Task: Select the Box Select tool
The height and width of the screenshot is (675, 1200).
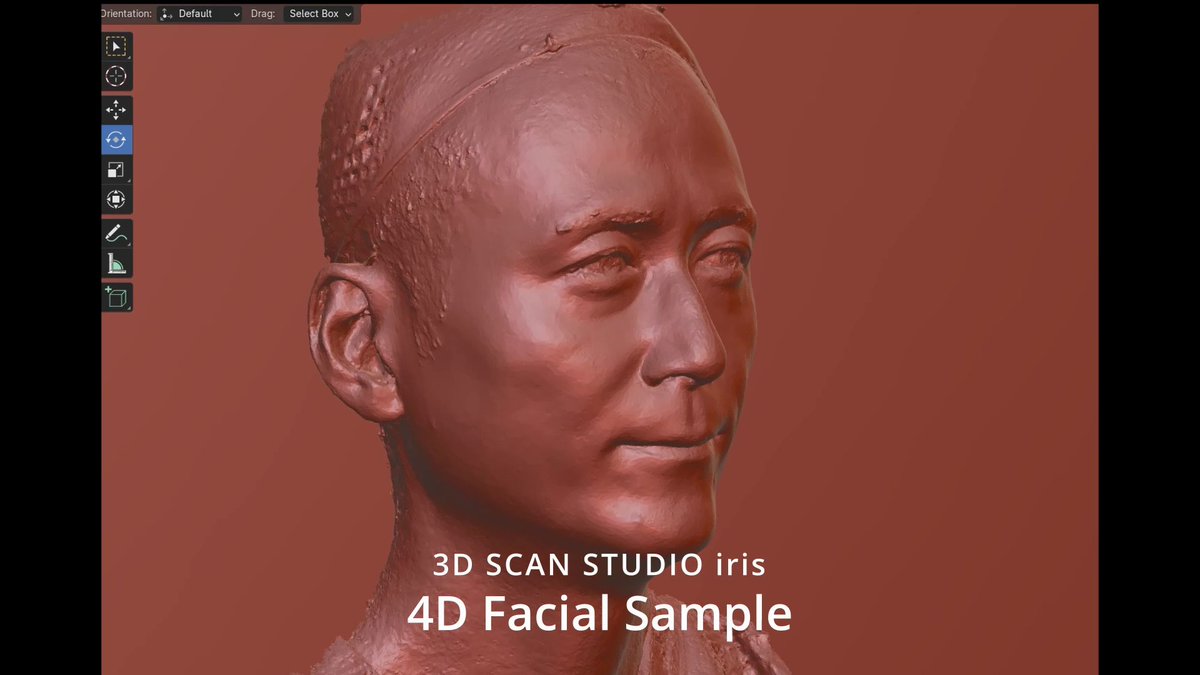Action: point(116,45)
